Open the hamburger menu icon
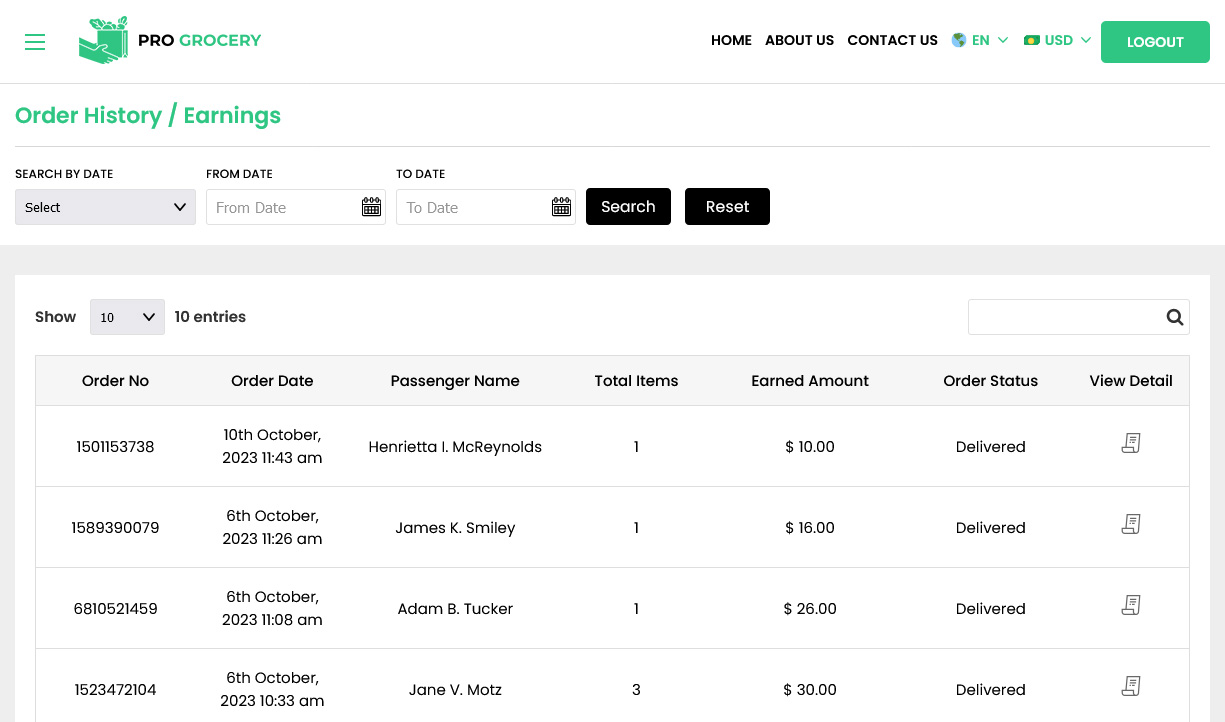1225x722 pixels. [x=35, y=42]
